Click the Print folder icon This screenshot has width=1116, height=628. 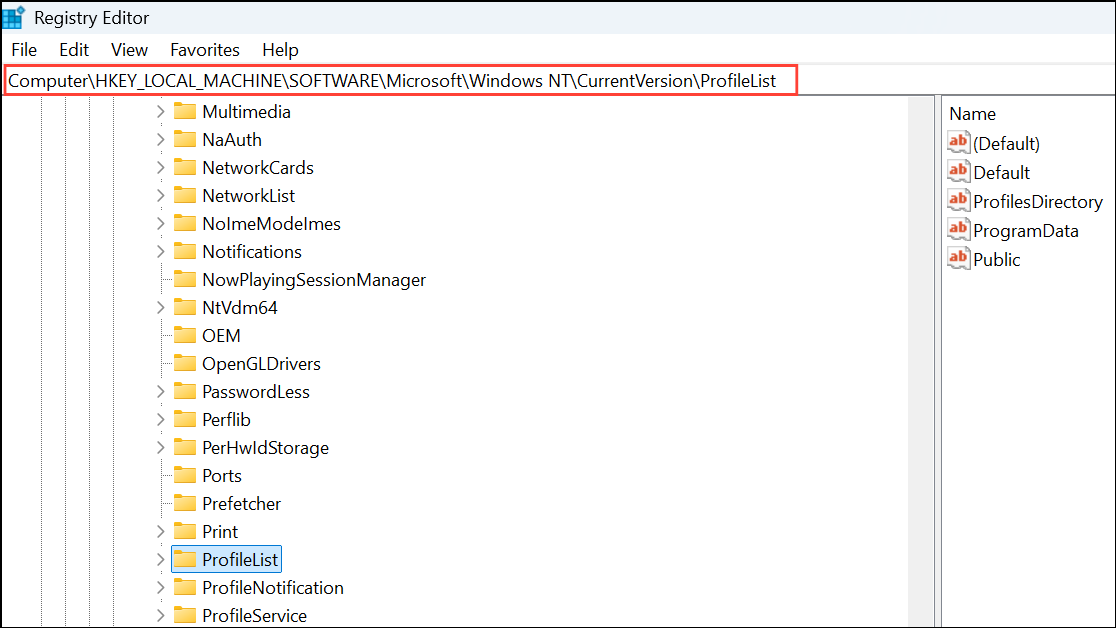[185, 531]
